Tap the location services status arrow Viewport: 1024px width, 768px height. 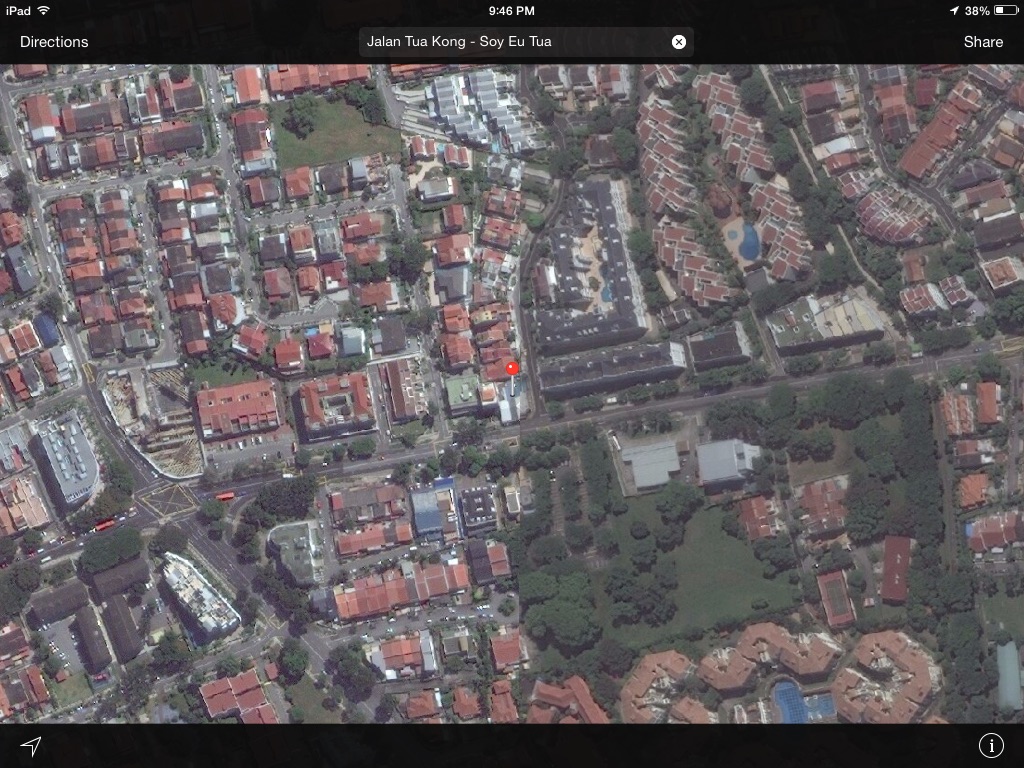click(954, 10)
